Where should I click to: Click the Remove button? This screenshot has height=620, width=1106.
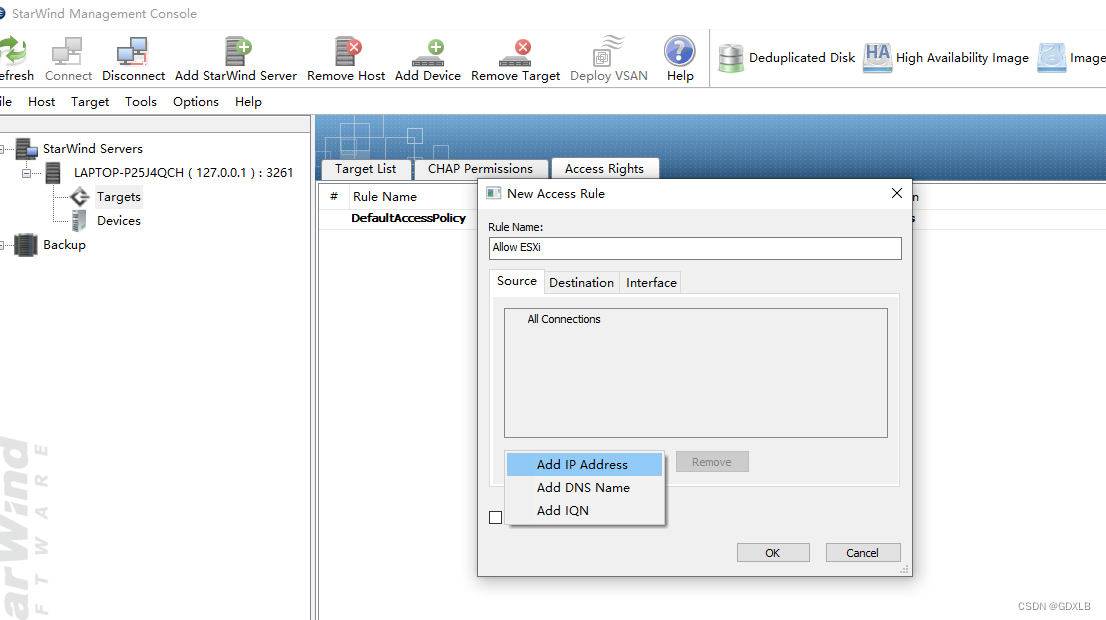[712, 462]
